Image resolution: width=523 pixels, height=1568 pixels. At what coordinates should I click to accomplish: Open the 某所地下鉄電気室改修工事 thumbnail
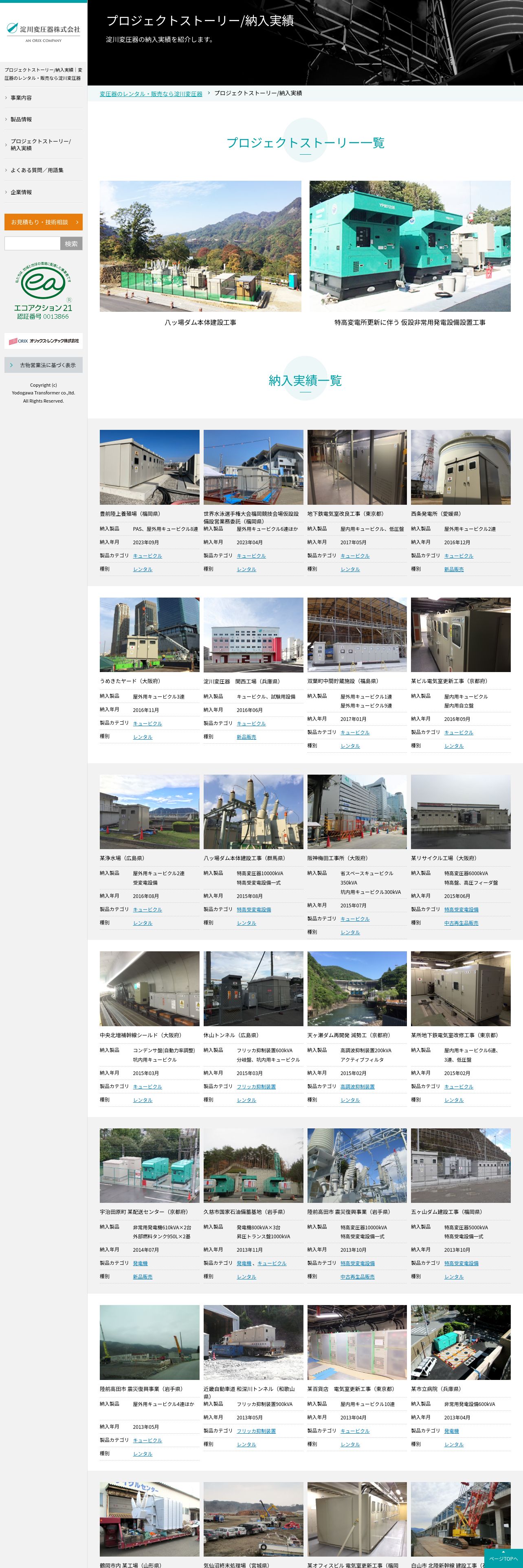point(461,988)
